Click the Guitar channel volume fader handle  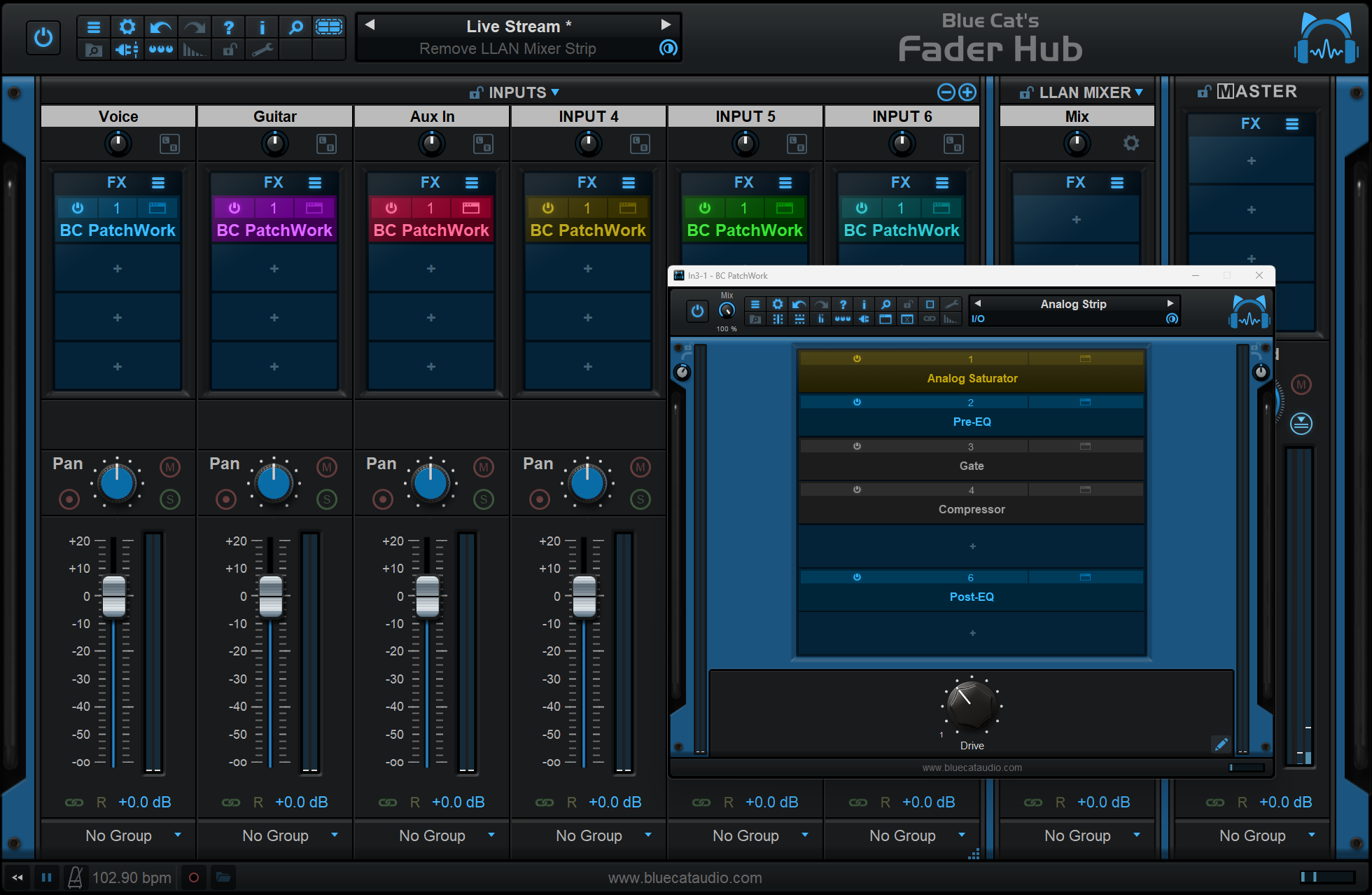pos(271,597)
